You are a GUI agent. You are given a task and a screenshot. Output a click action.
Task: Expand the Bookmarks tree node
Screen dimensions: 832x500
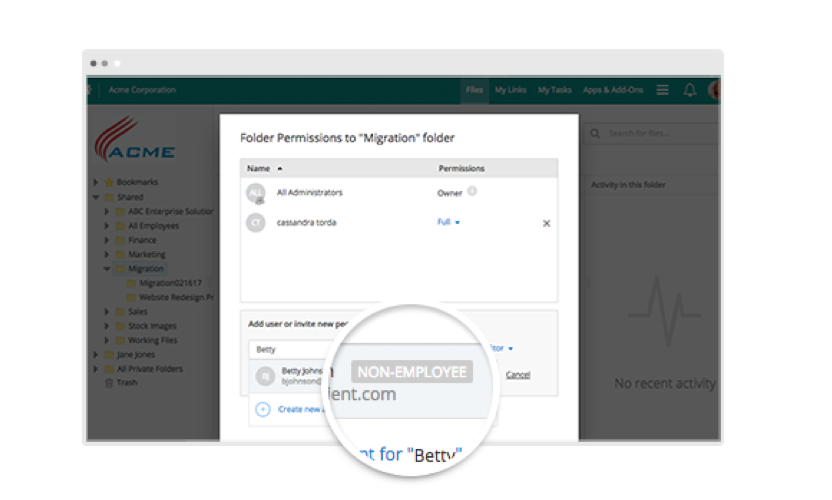[x=96, y=182]
